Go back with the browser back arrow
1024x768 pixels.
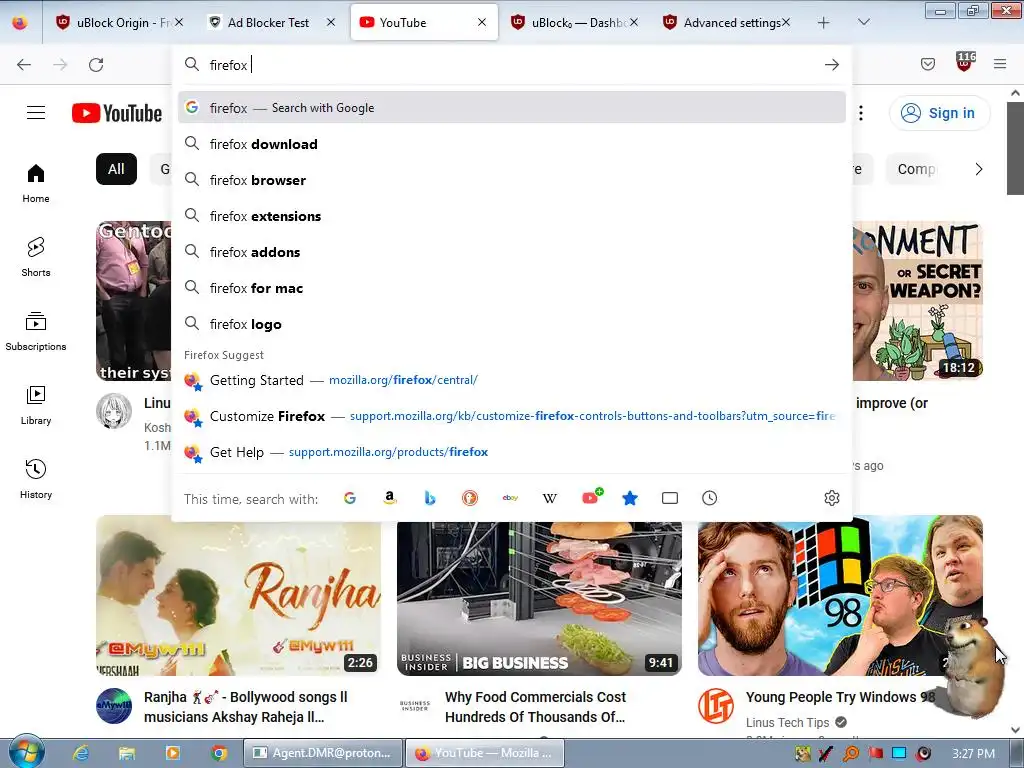click(24, 65)
